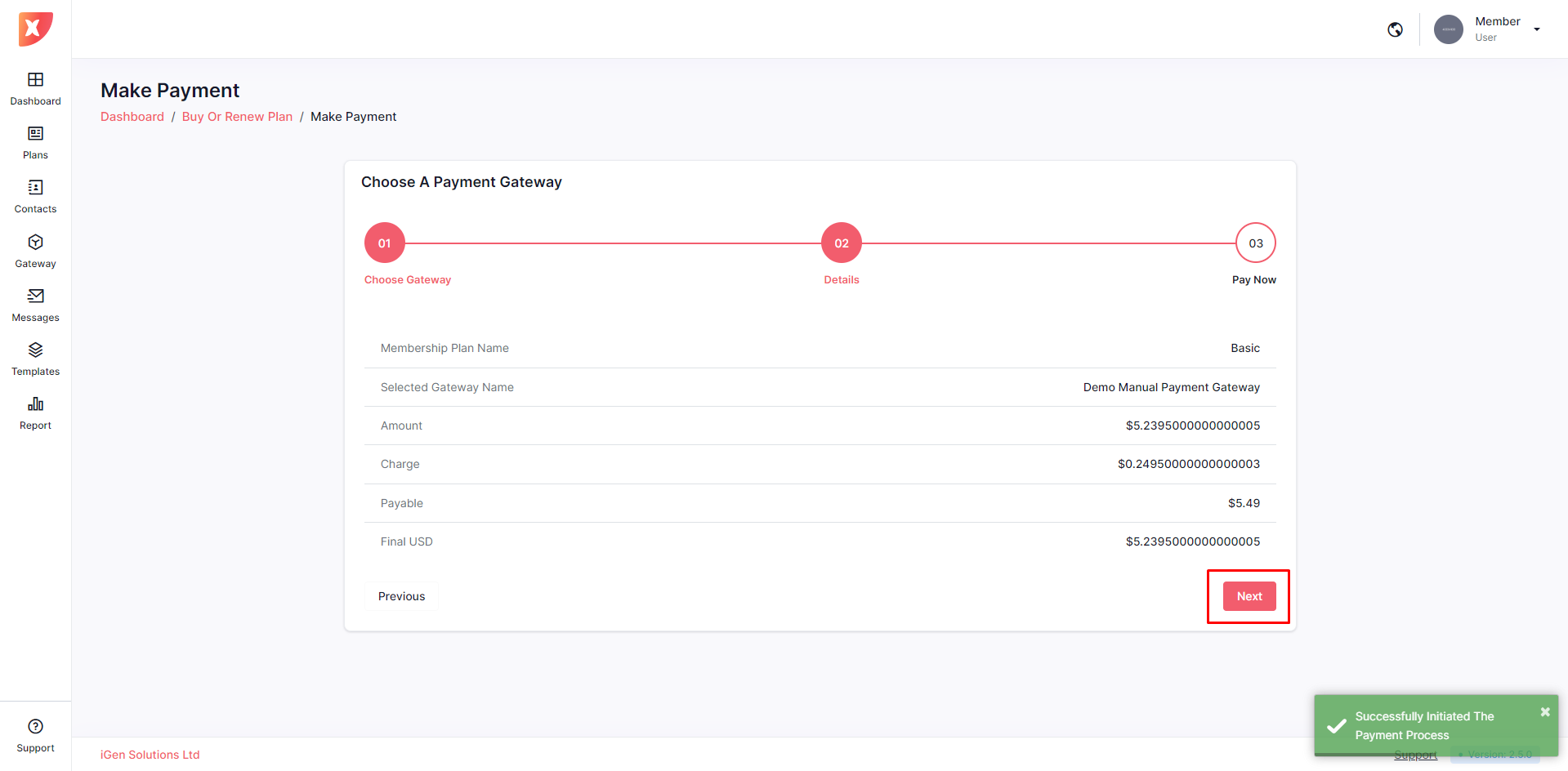Screen dimensions: 1568x771
Task: Click the Support help icon in sidebar
Action: pyautogui.click(x=35, y=727)
